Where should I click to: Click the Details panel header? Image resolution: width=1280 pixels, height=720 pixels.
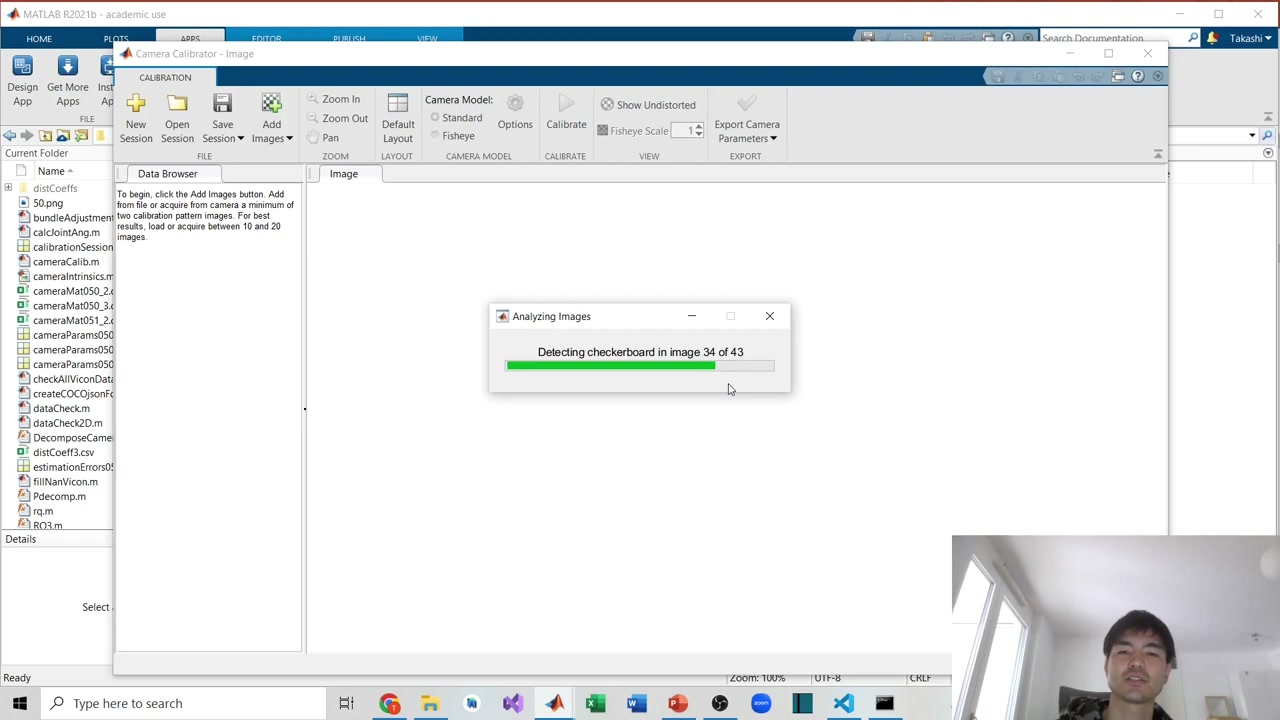57,539
